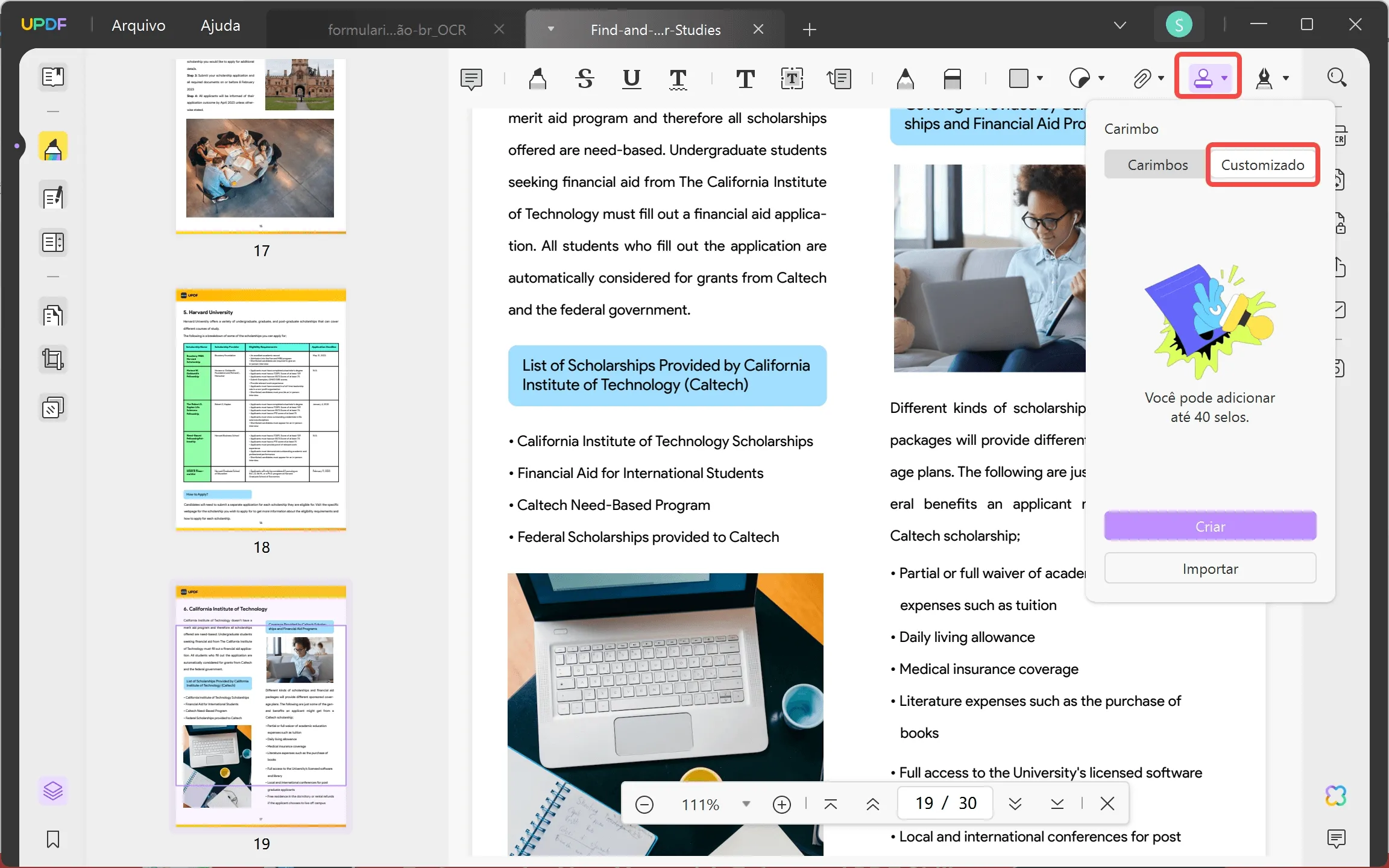Screen dimensions: 1389x868
Task: Select the sticky note comment tool
Action: coord(472,79)
